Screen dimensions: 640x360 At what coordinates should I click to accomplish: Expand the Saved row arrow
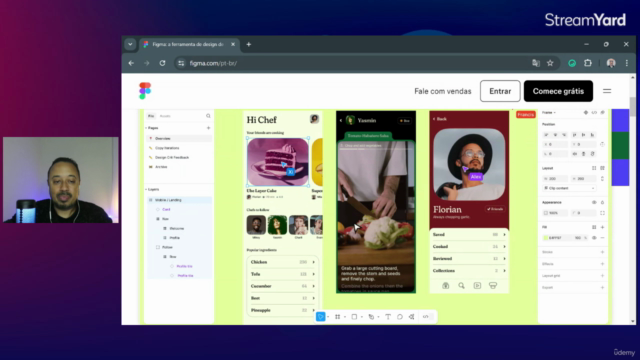(504, 235)
